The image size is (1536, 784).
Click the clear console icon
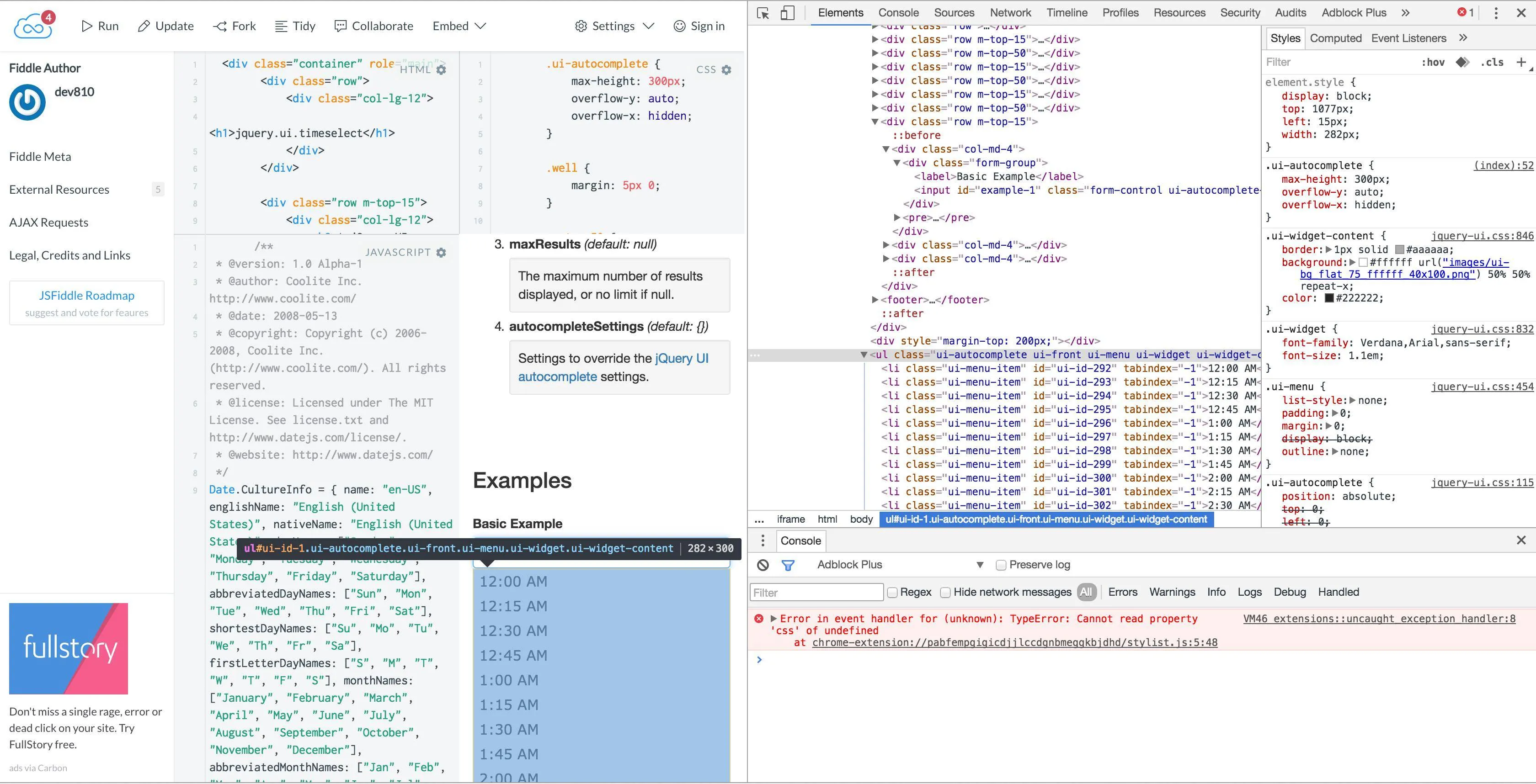coord(763,565)
